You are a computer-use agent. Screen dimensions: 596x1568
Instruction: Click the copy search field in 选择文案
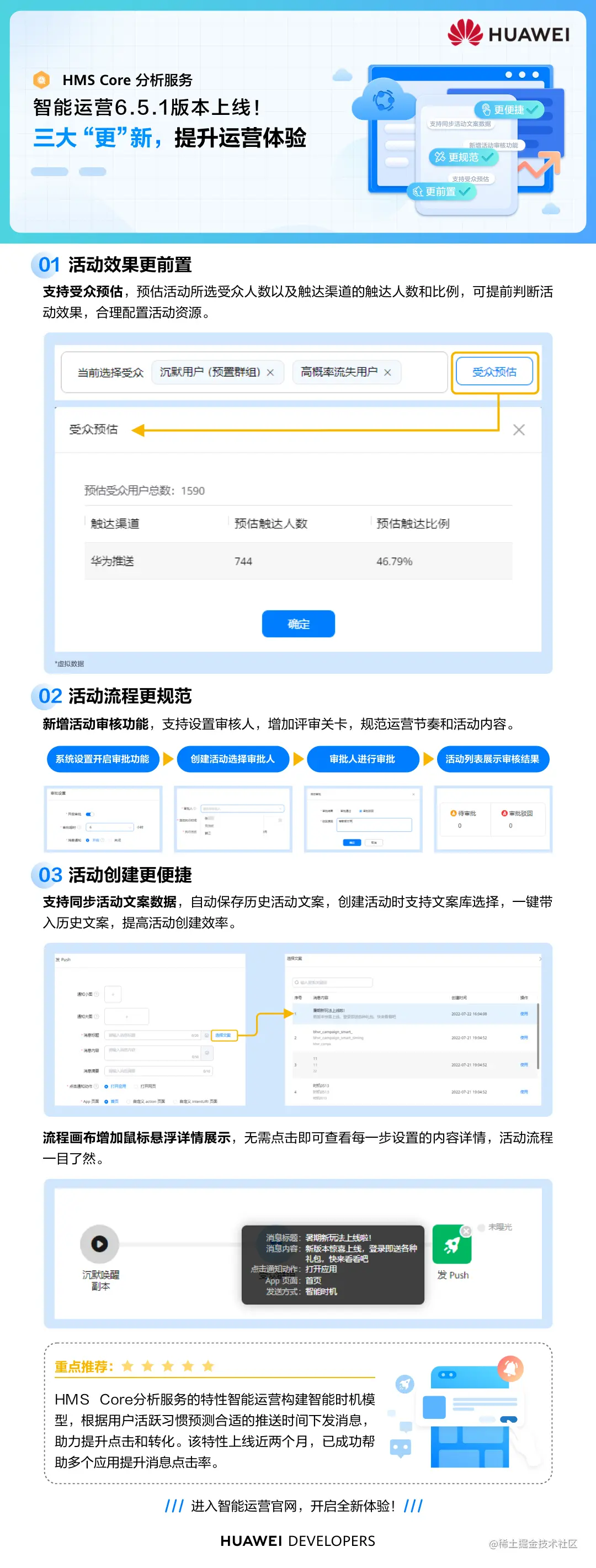tap(332, 982)
